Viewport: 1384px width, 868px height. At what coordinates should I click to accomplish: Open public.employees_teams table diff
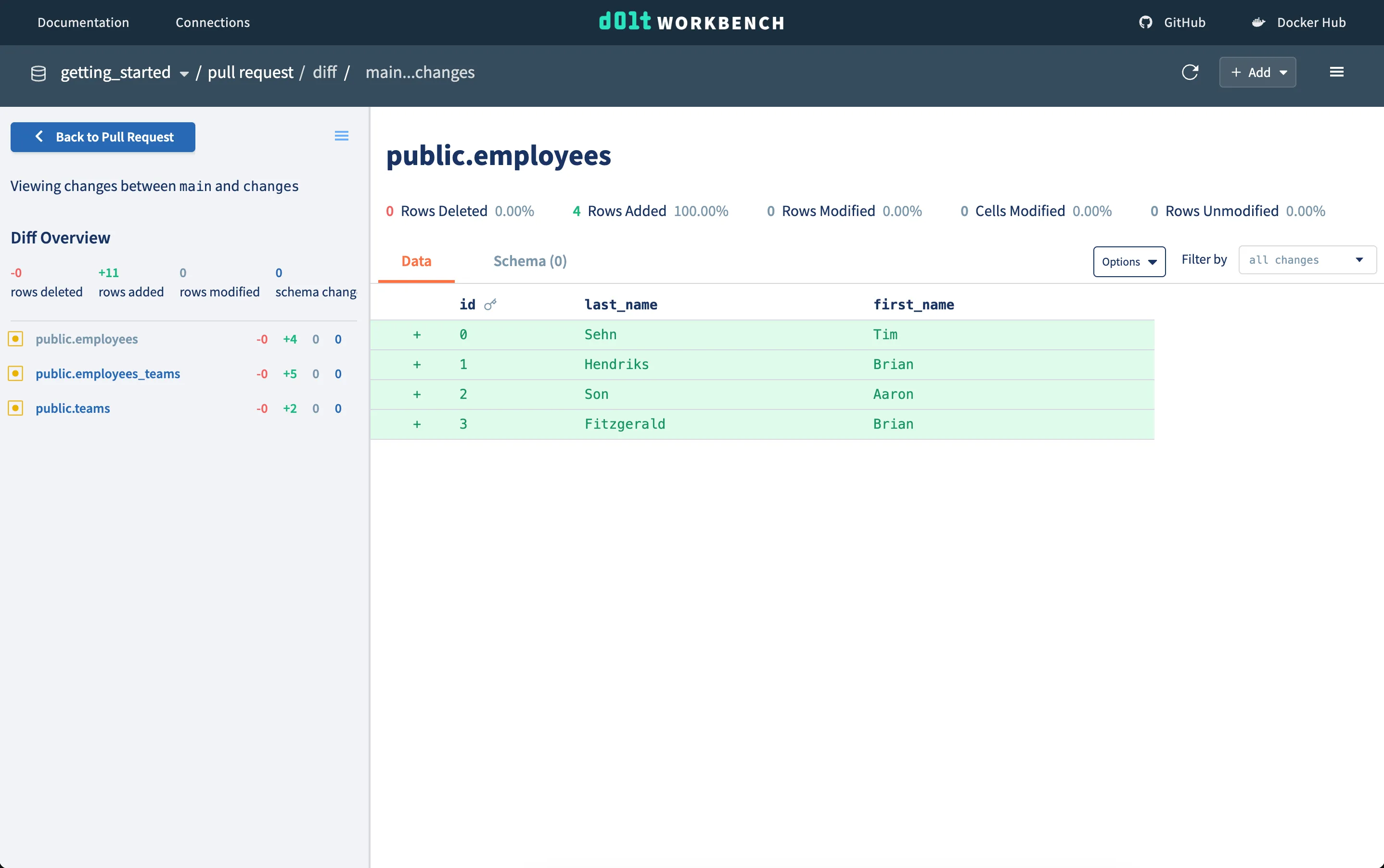(108, 374)
